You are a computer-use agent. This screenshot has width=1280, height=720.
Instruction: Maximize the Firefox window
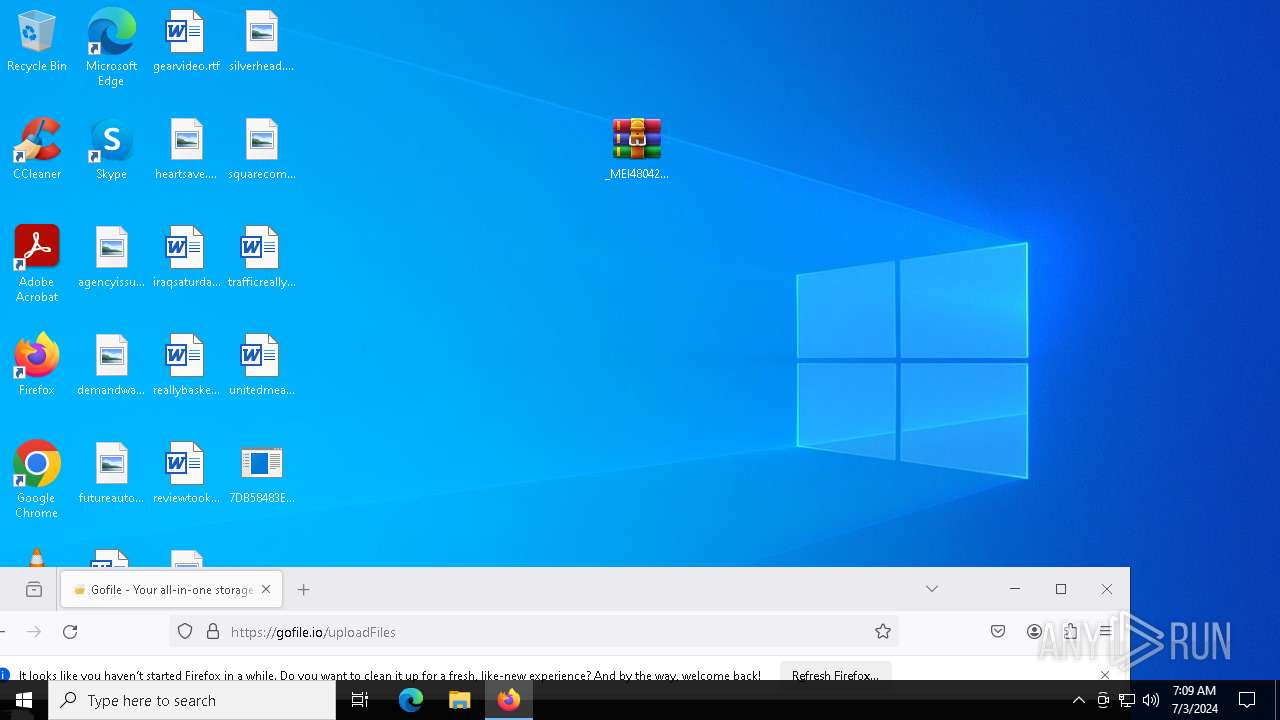1061,589
